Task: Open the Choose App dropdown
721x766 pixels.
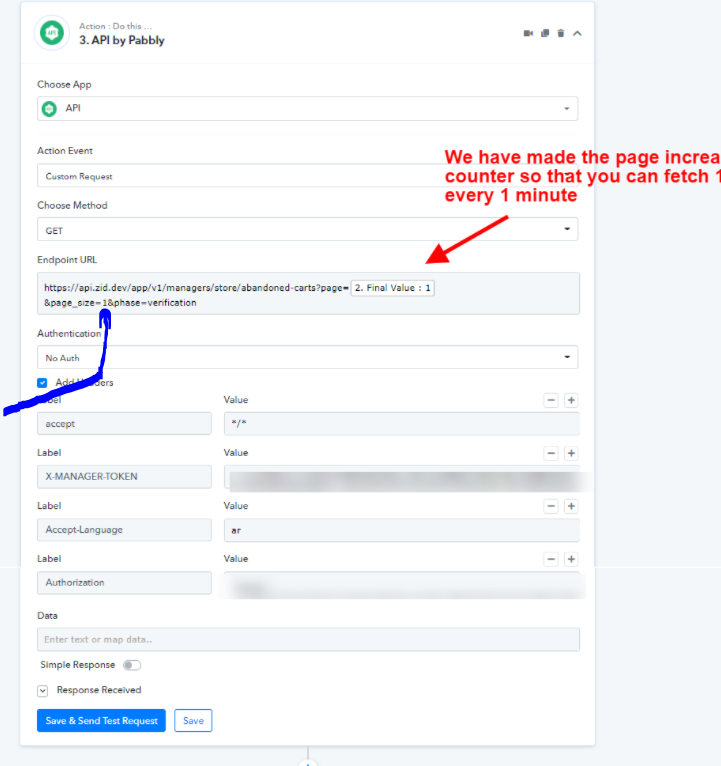Action: point(307,108)
